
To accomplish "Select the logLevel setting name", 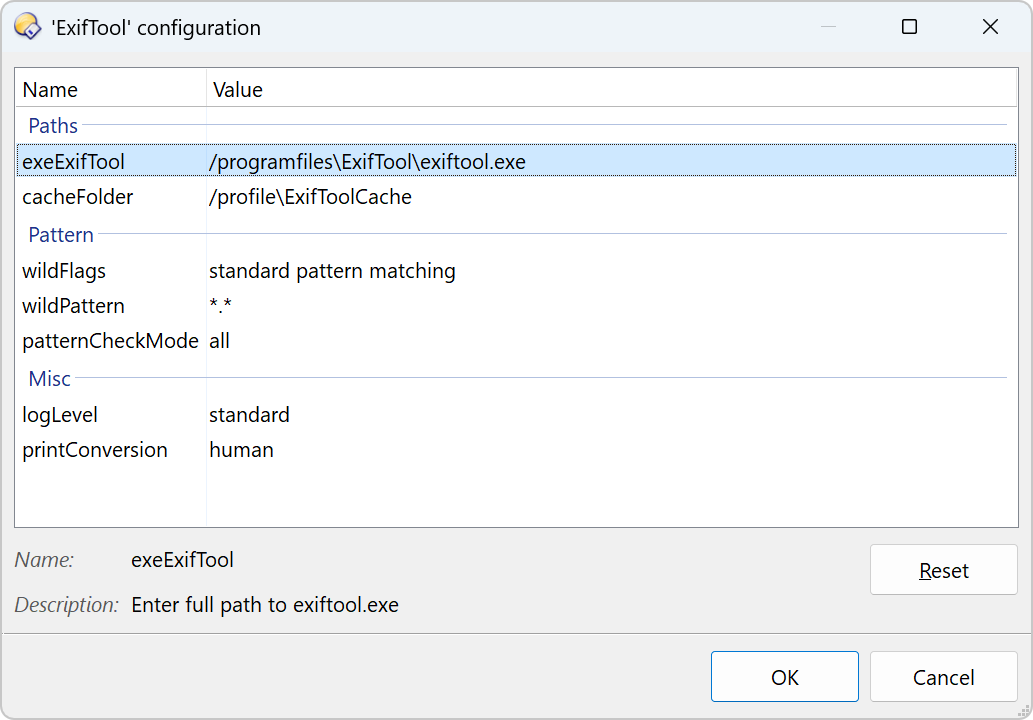I will click(x=60, y=414).
